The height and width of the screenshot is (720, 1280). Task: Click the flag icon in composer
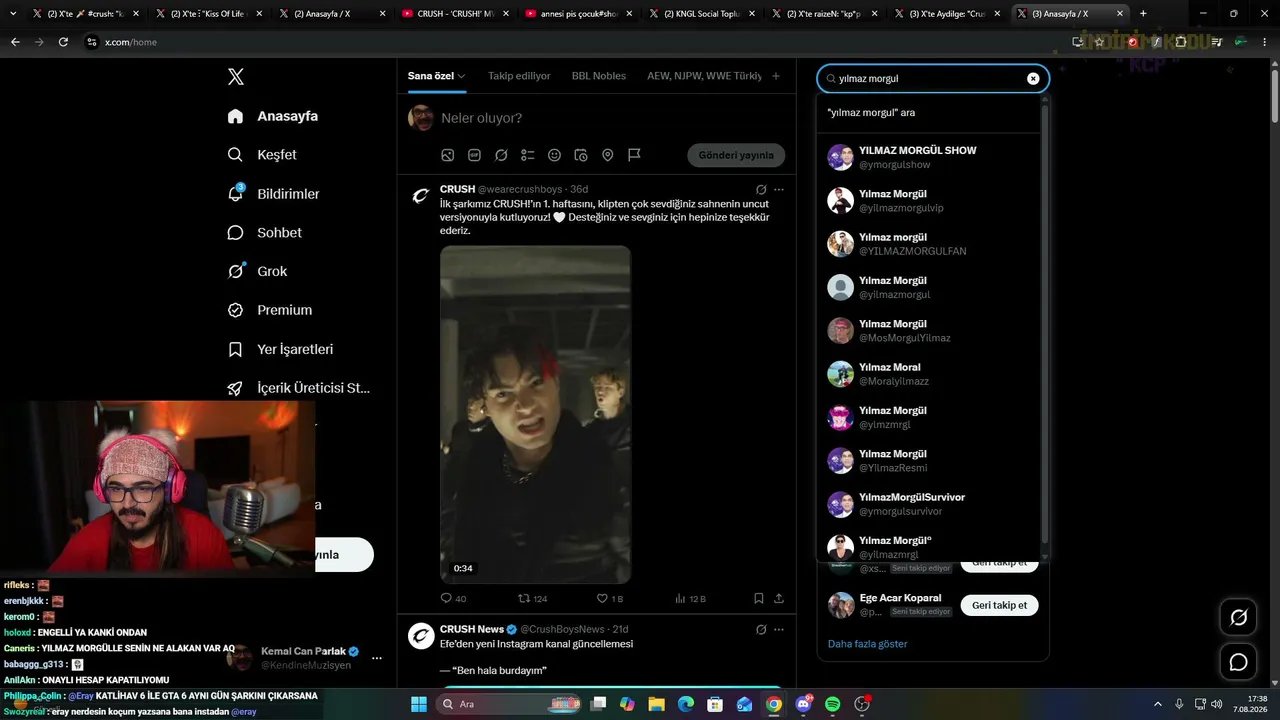pyautogui.click(x=634, y=155)
